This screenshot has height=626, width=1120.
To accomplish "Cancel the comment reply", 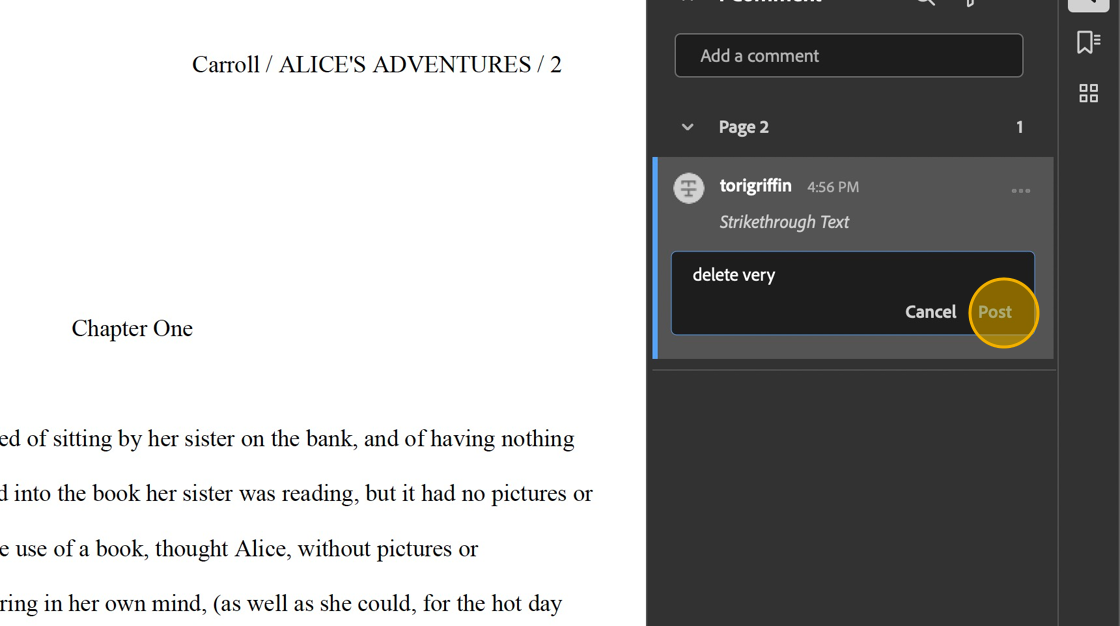I will [x=930, y=312].
